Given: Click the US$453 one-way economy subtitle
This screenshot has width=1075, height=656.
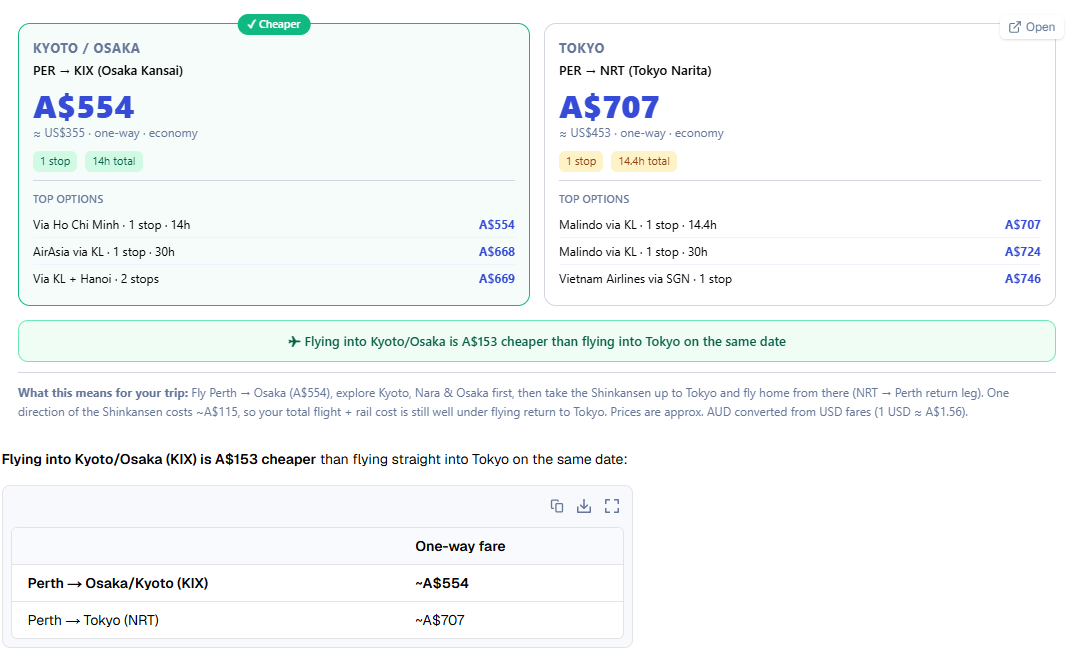Looking at the screenshot, I should coord(641,133).
